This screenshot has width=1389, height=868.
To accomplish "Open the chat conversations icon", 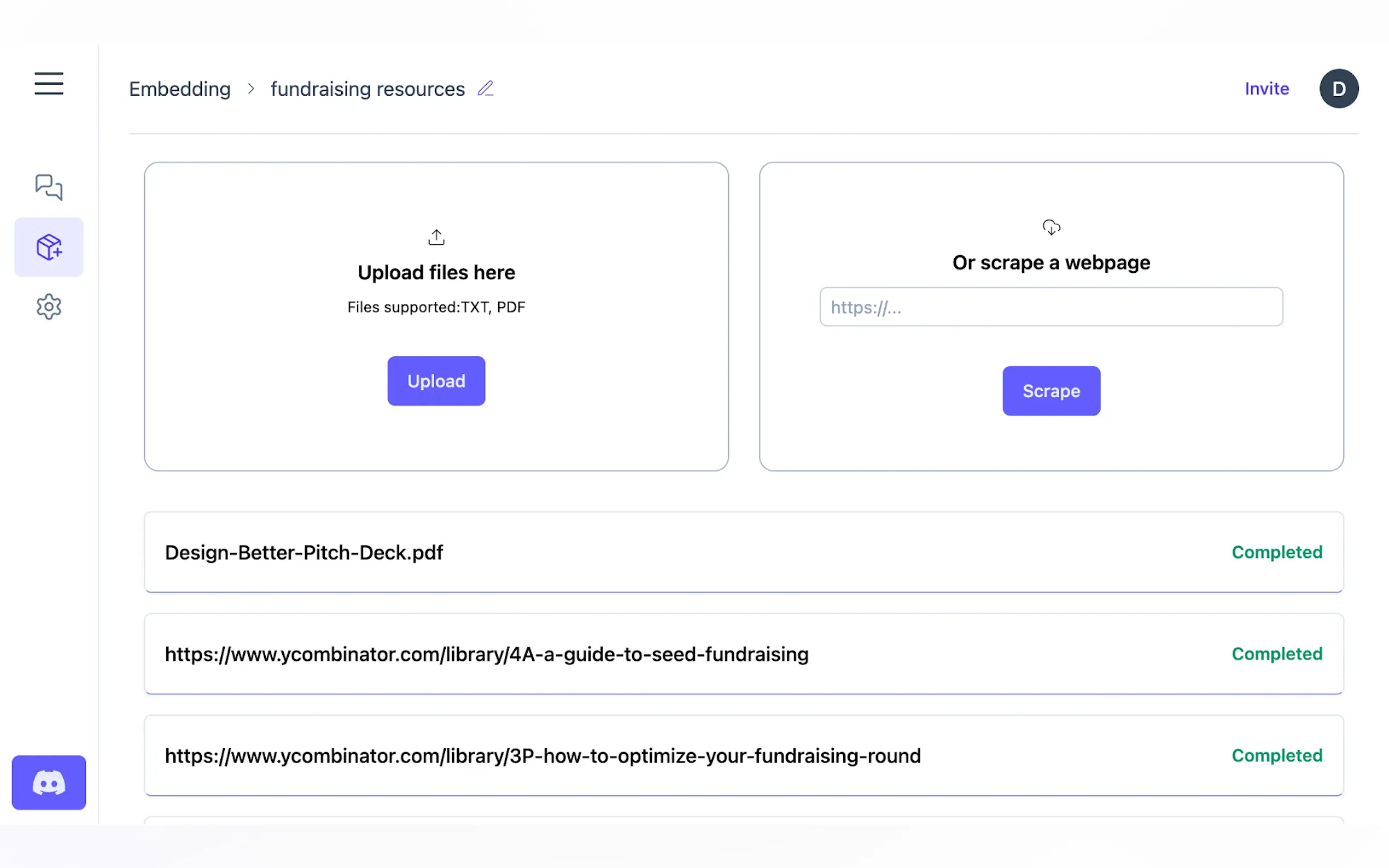I will coord(49,187).
